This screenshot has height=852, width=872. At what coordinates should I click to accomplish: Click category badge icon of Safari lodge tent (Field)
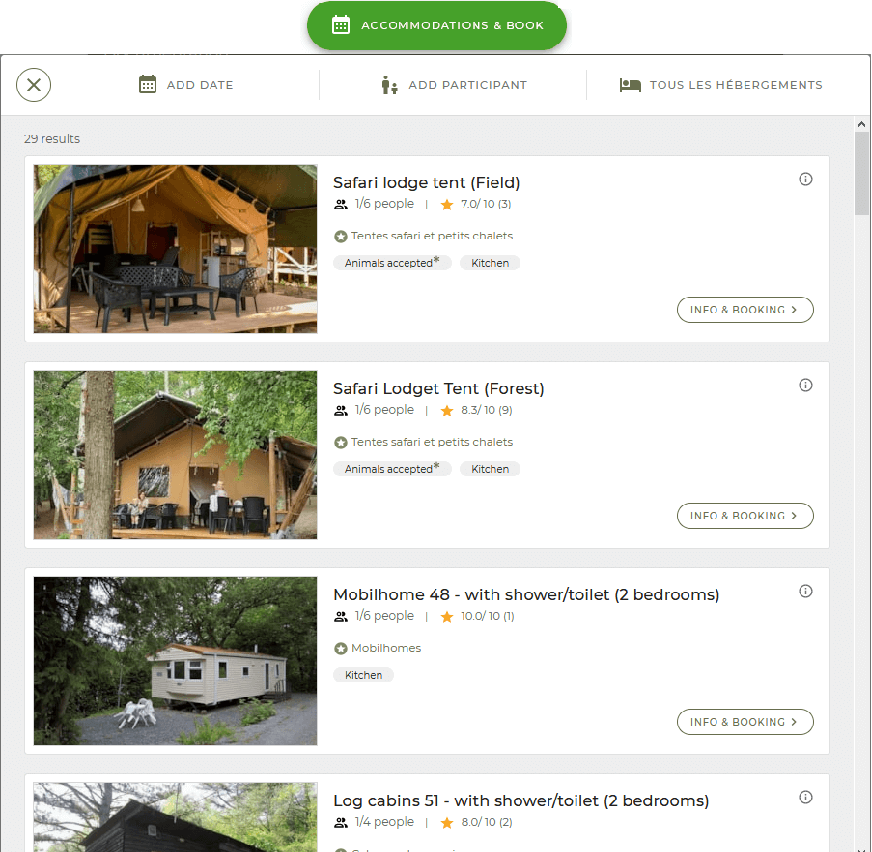pyautogui.click(x=340, y=236)
